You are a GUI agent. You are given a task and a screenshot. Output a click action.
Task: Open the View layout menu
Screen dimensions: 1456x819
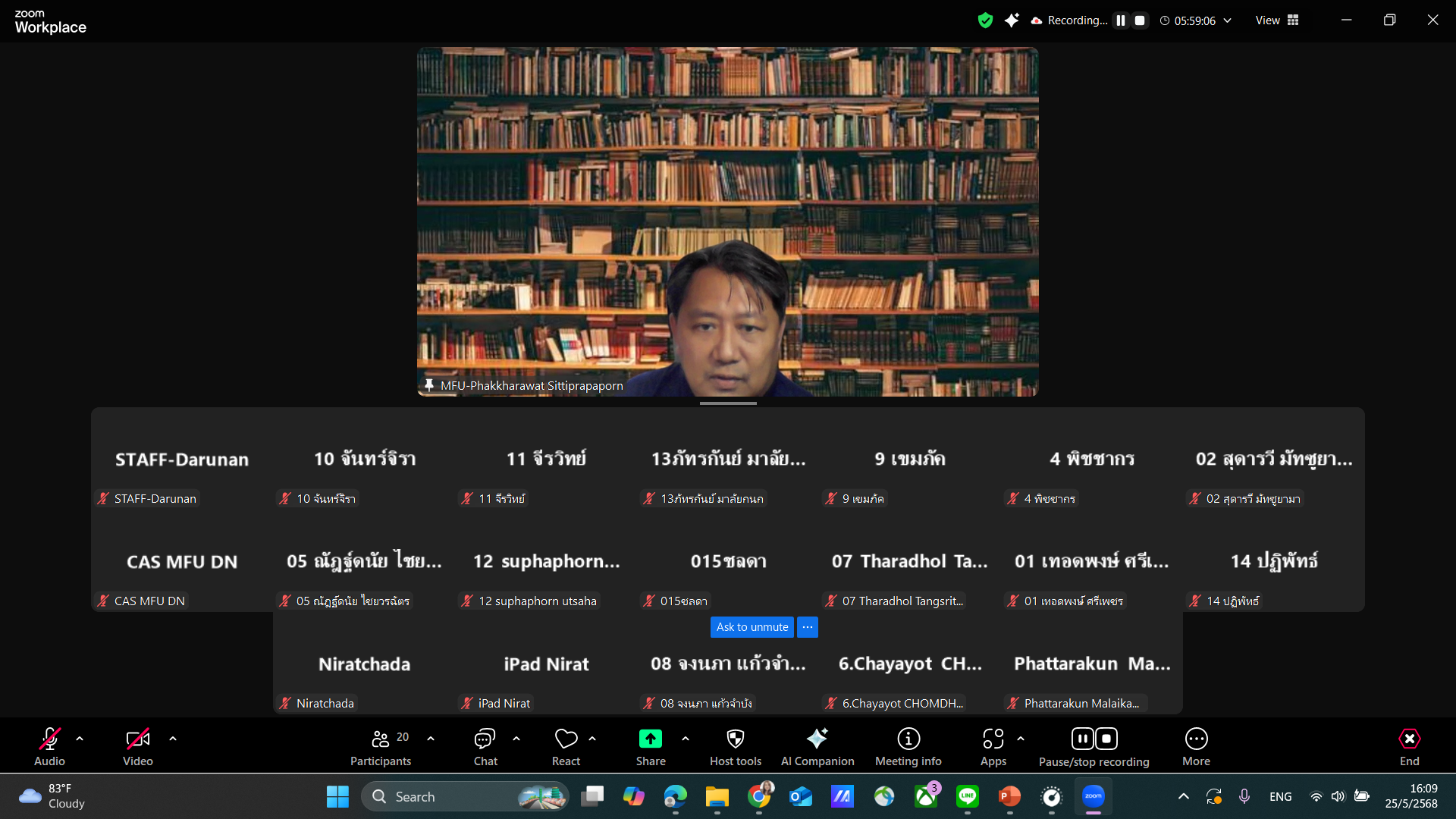[1277, 20]
